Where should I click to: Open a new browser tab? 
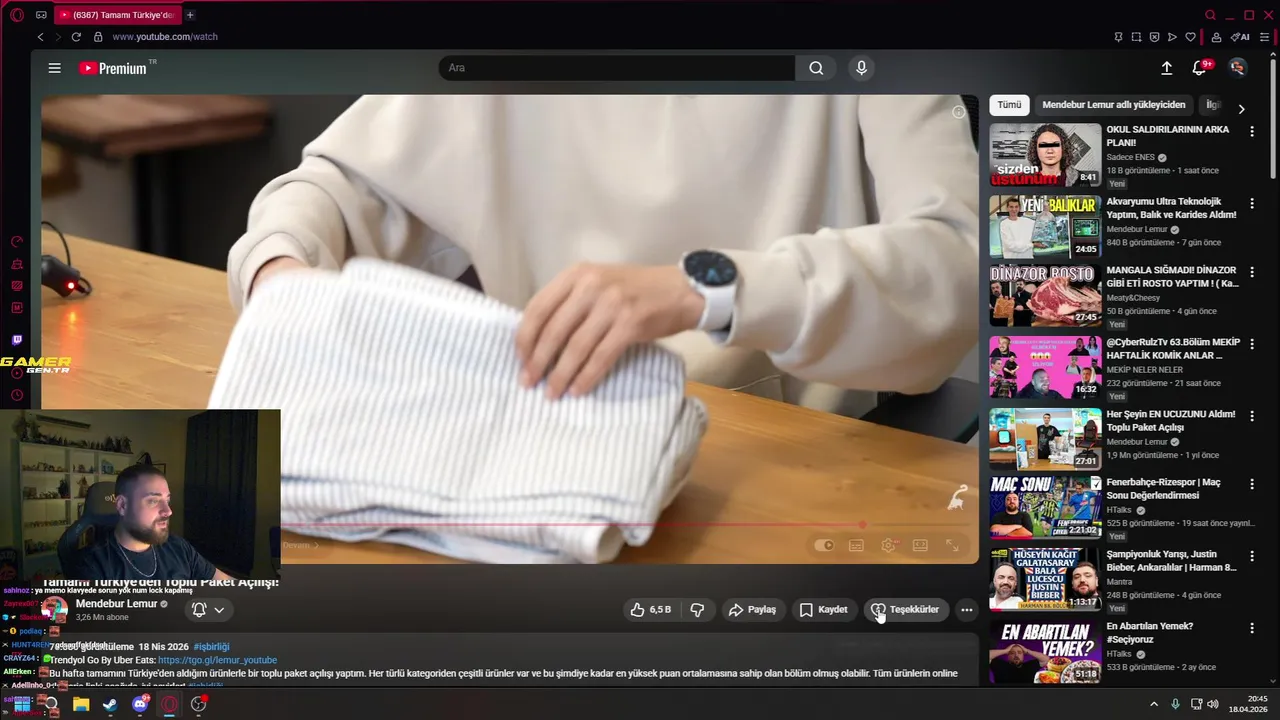[190, 15]
